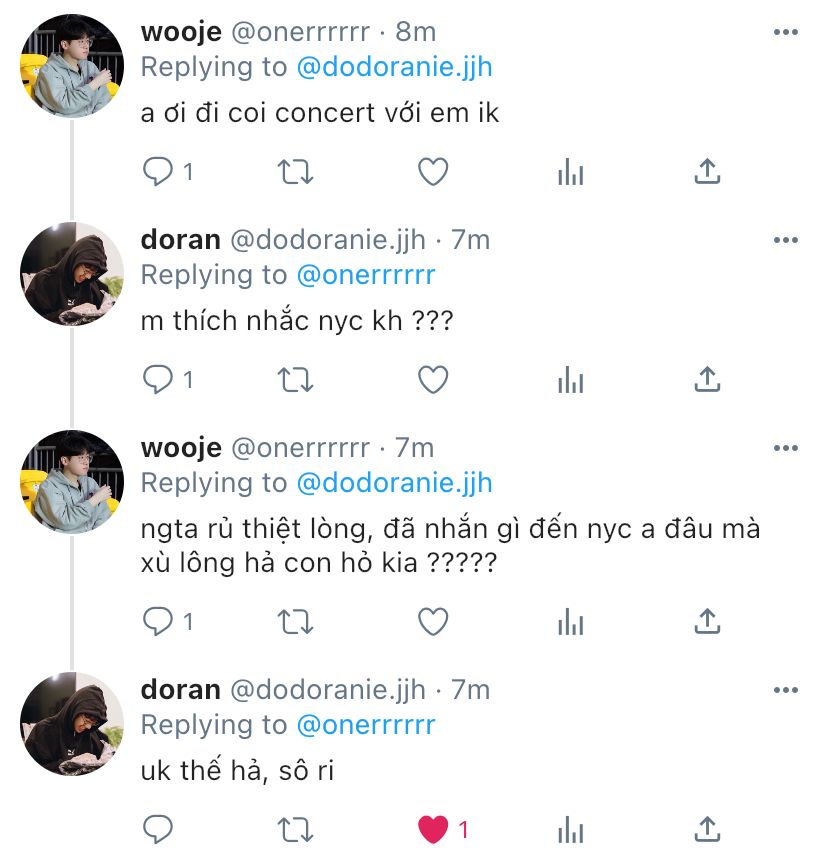
Task: Open wooje's profile picture on first tweet
Action: [x=72, y=66]
